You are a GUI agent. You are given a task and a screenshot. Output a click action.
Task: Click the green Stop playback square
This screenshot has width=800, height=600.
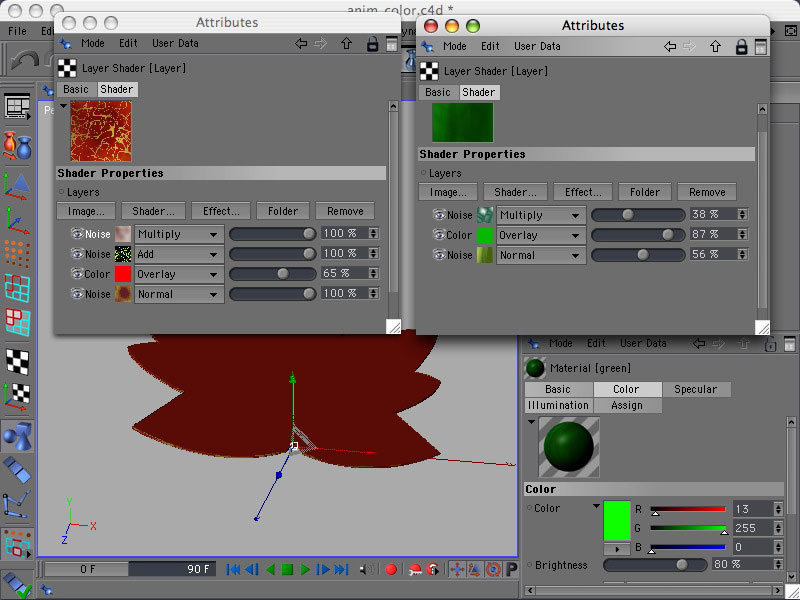pyautogui.click(x=287, y=569)
